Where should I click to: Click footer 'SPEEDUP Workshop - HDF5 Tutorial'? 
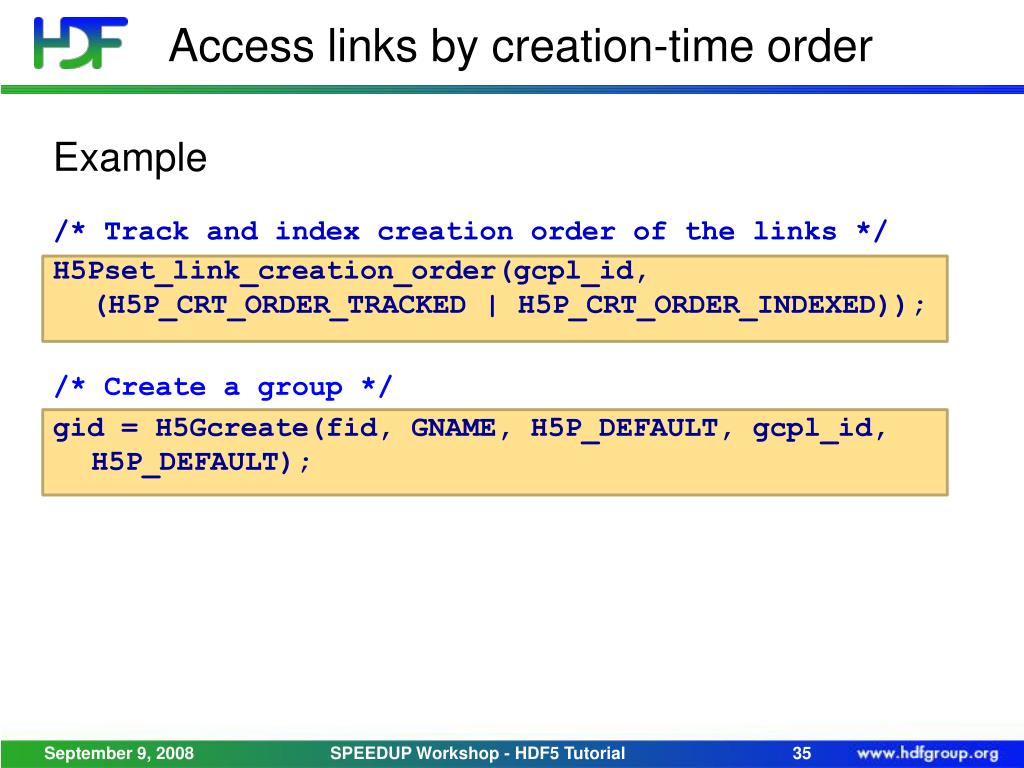[477, 753]
